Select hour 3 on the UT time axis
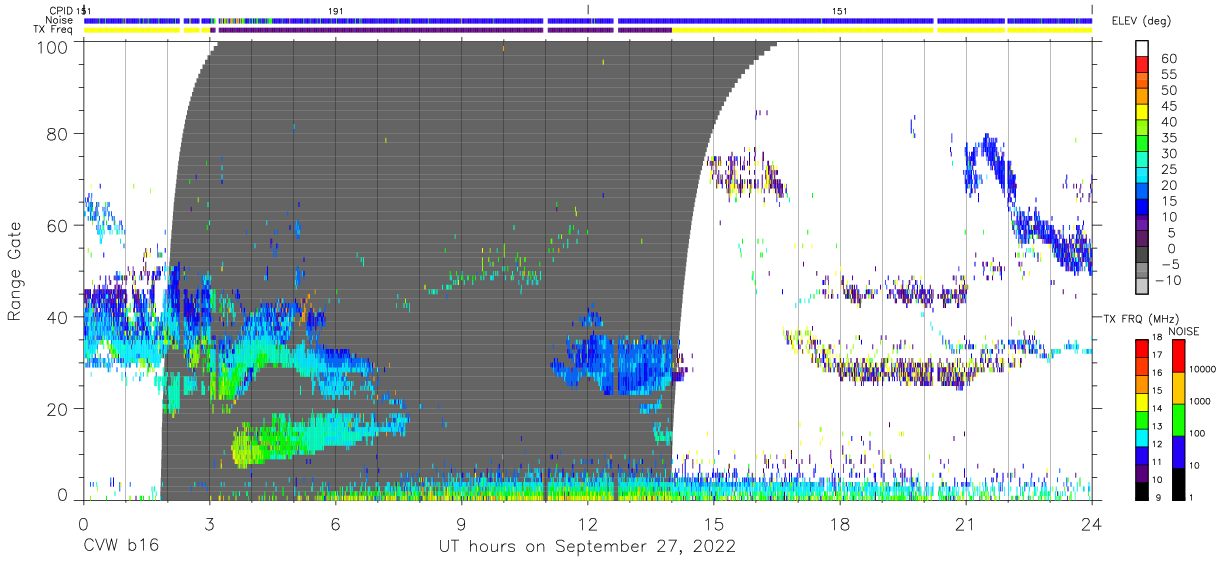Viewport: 1228px width, 567px height. [209, 524]
